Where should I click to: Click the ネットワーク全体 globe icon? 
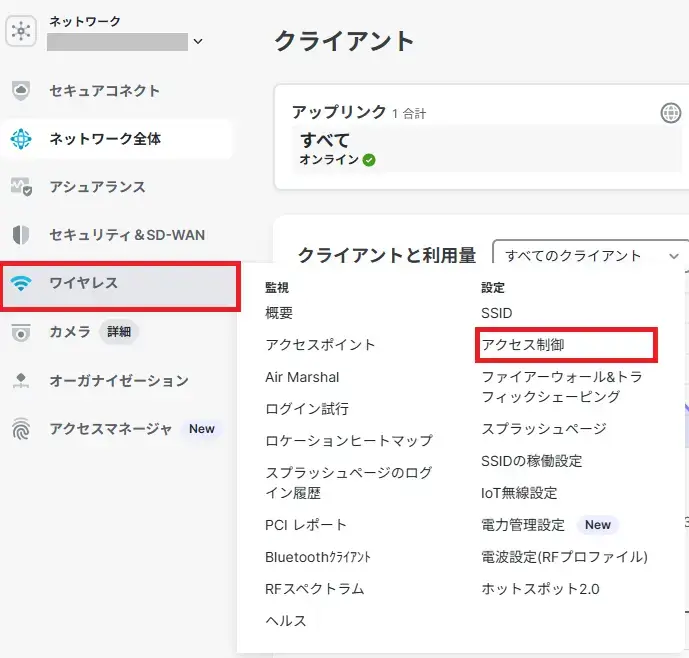(x=20, y=139)
